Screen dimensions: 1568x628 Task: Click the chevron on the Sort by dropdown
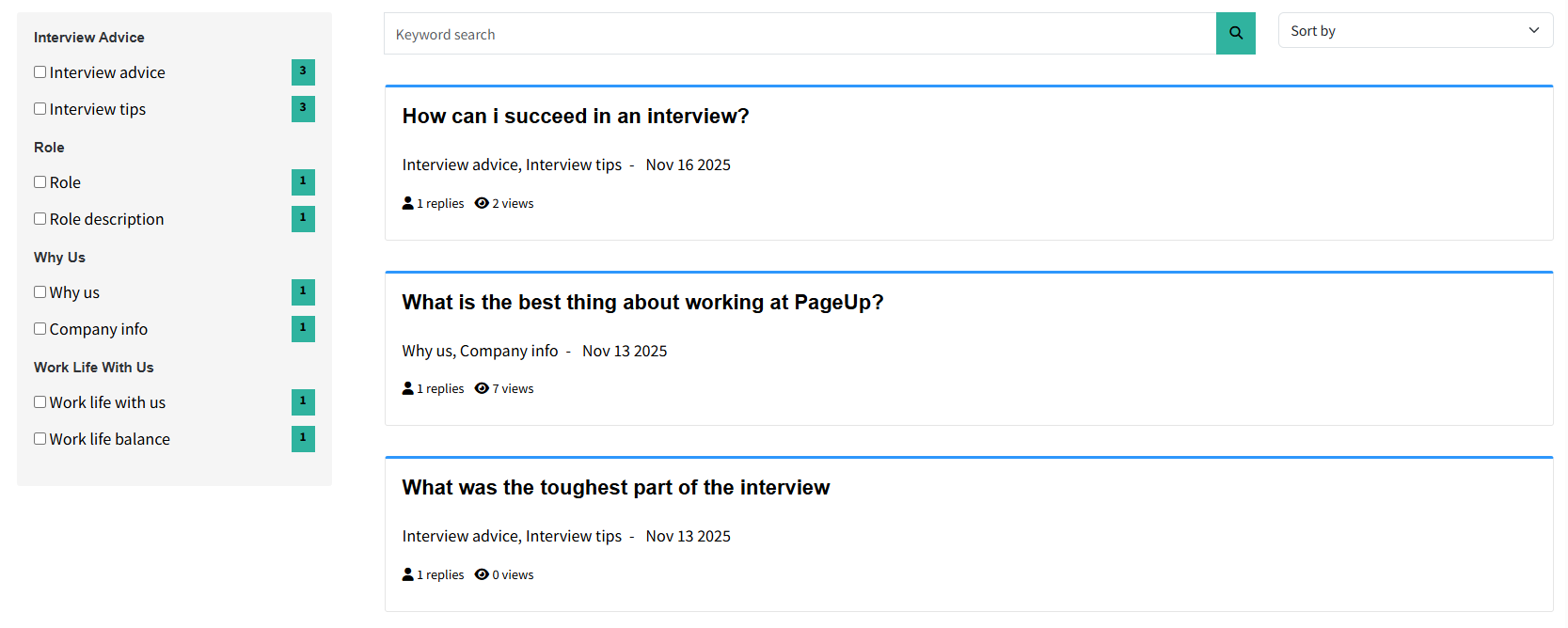coord(1535,29)
